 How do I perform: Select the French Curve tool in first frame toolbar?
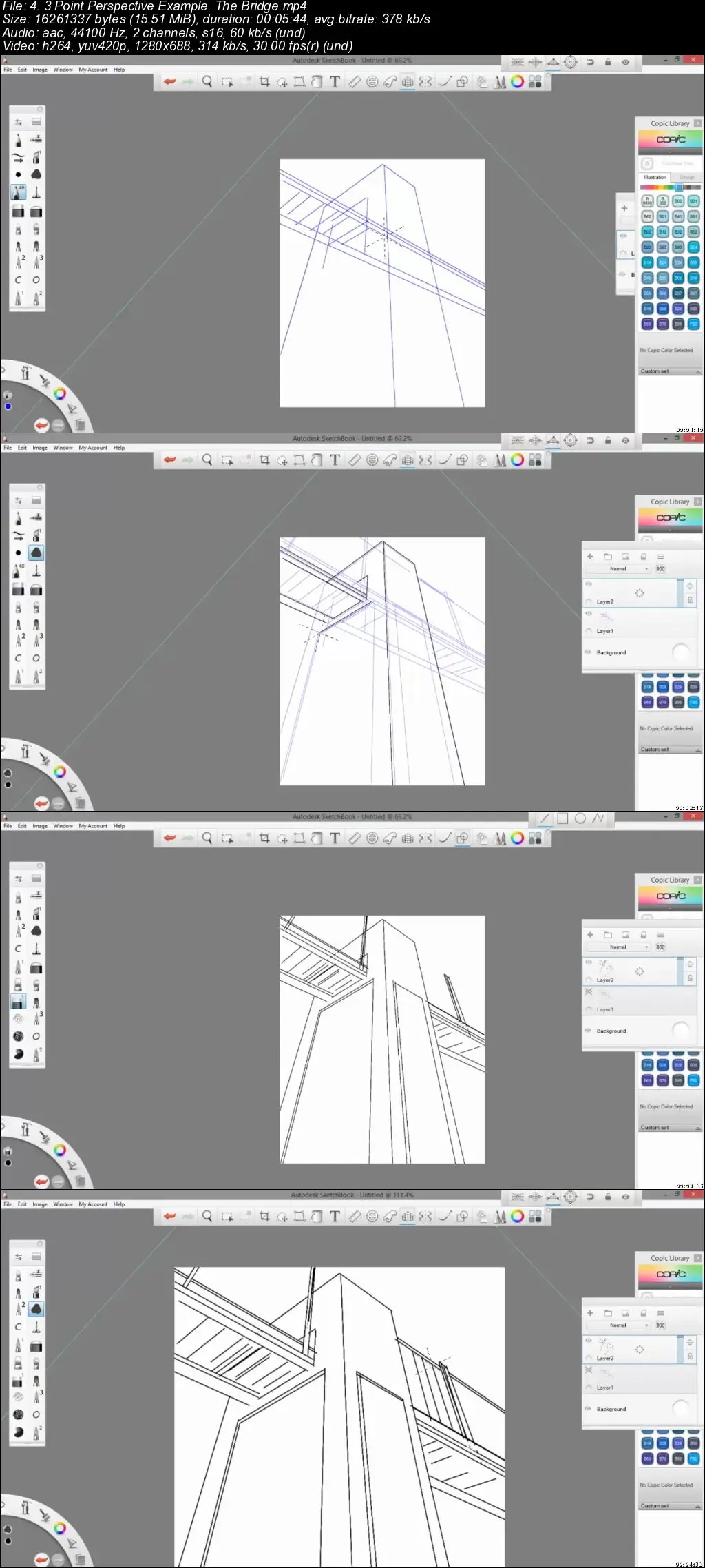coord(390,82)
